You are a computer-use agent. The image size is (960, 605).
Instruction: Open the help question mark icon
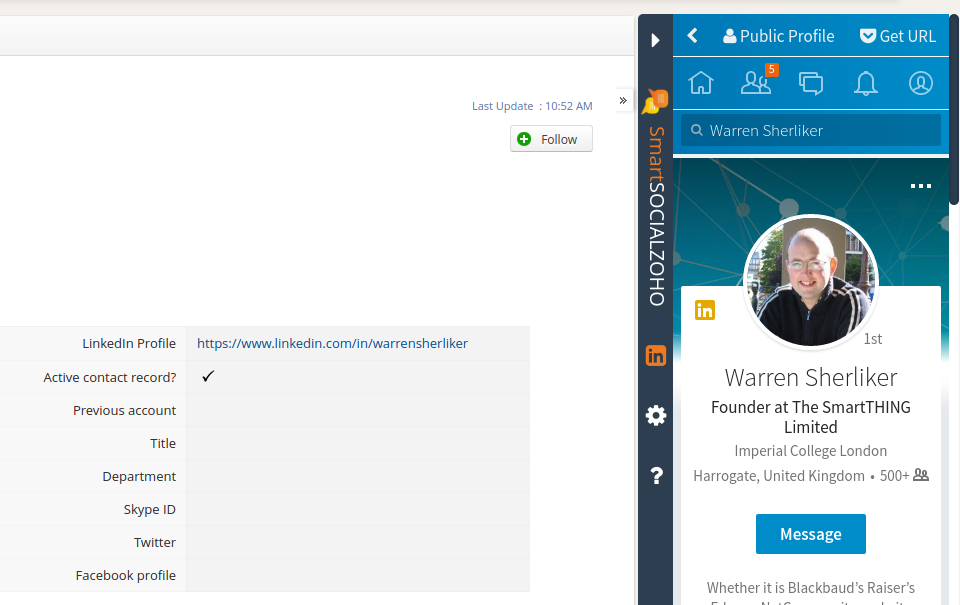pyautogui.click(x=656, y=476)
